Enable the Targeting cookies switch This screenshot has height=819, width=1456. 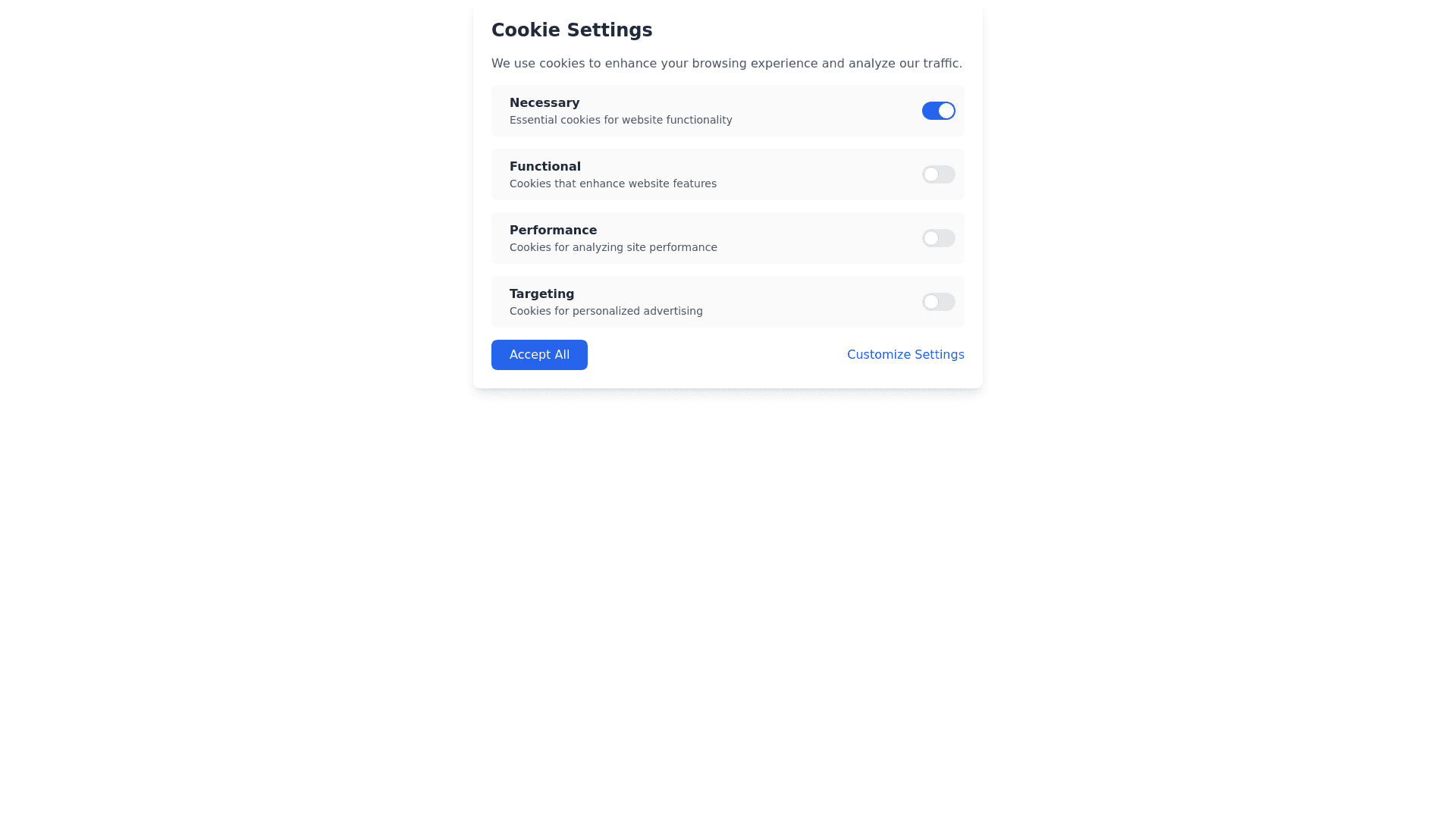(x=938, y=302)
